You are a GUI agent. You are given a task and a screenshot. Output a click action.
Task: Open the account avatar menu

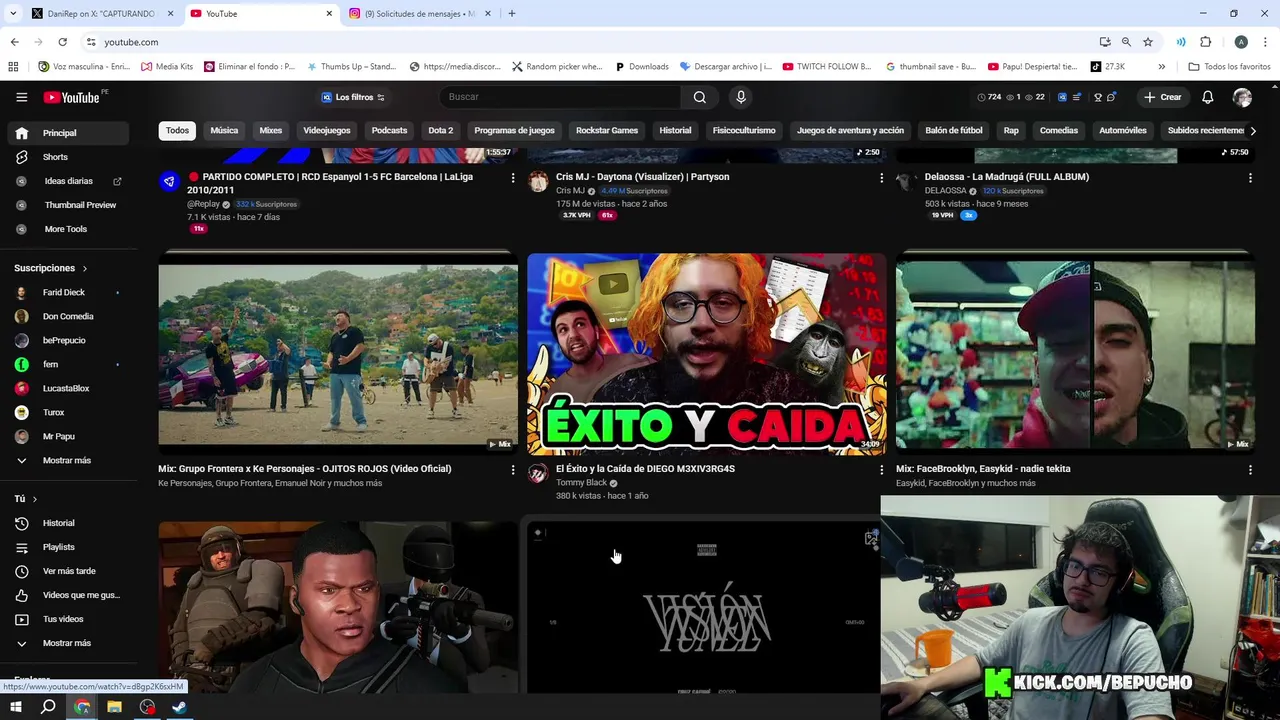(x=1242, y=97)
